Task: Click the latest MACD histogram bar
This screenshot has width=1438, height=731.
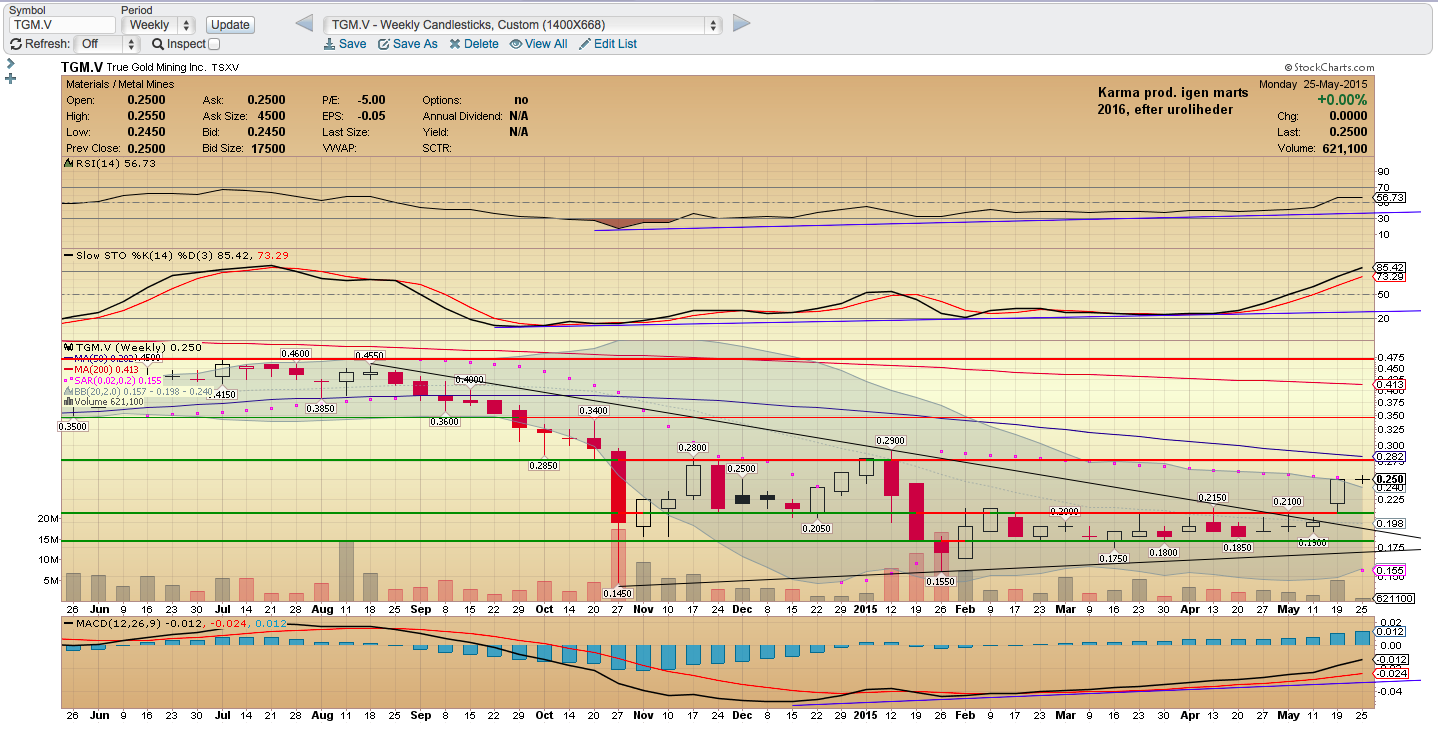Action: tap(1361, 638)
